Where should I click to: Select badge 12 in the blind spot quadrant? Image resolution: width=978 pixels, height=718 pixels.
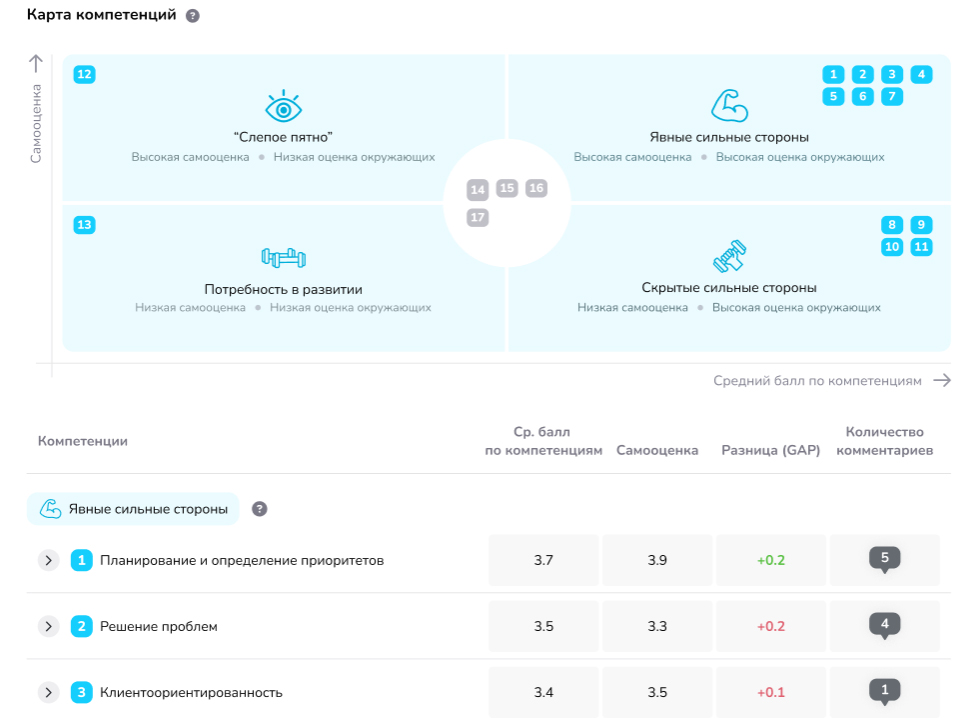[x=84, y=73]
